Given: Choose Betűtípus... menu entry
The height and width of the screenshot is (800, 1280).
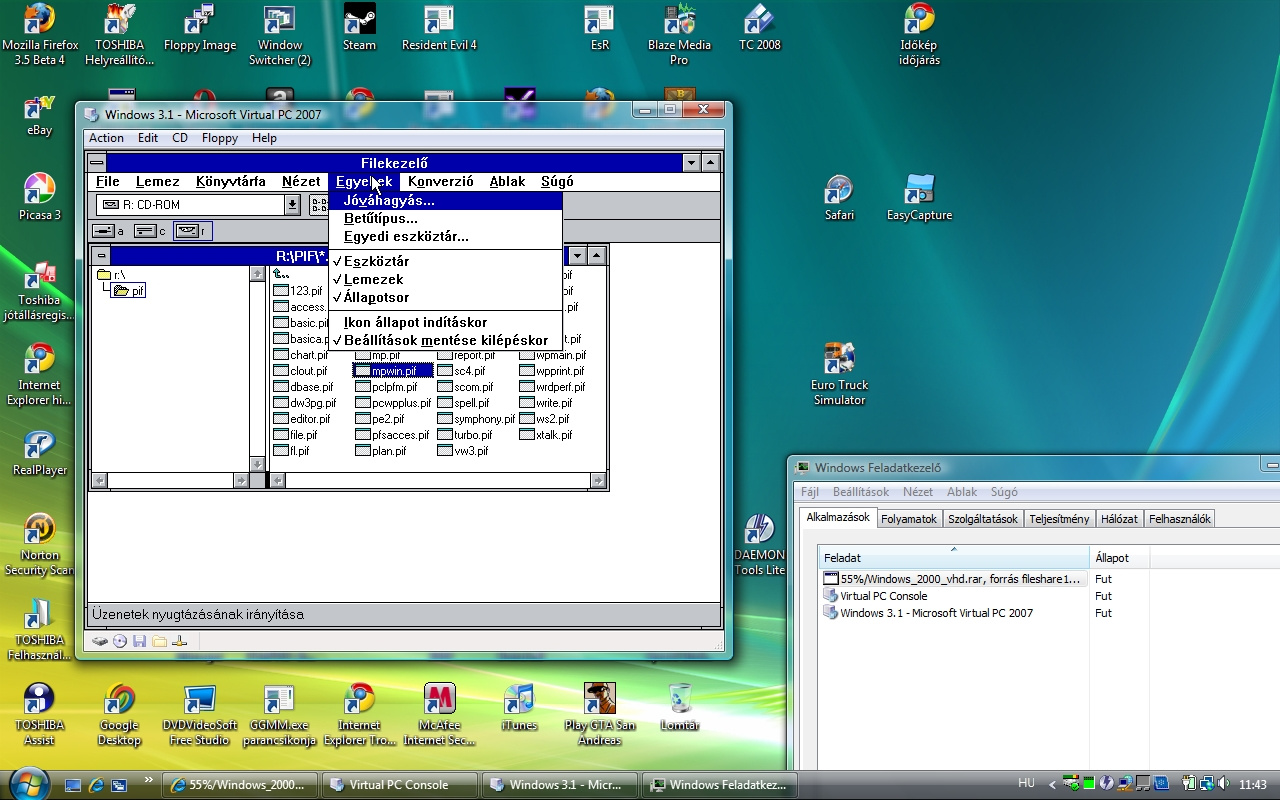Looking at the screenshot, I should click(445, 218).
